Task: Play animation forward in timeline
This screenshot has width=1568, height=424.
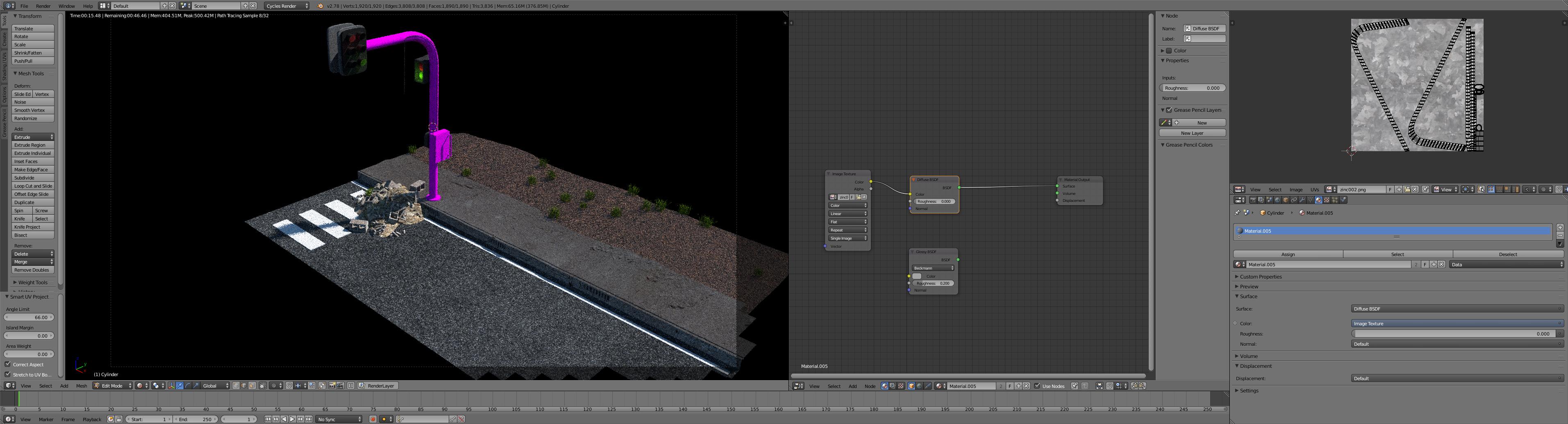Action: 292,419
